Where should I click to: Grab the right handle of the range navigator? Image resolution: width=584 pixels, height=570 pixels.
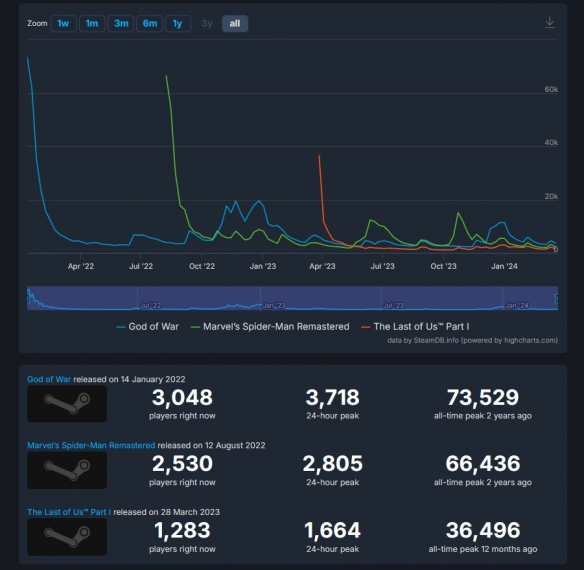[557, 298]
